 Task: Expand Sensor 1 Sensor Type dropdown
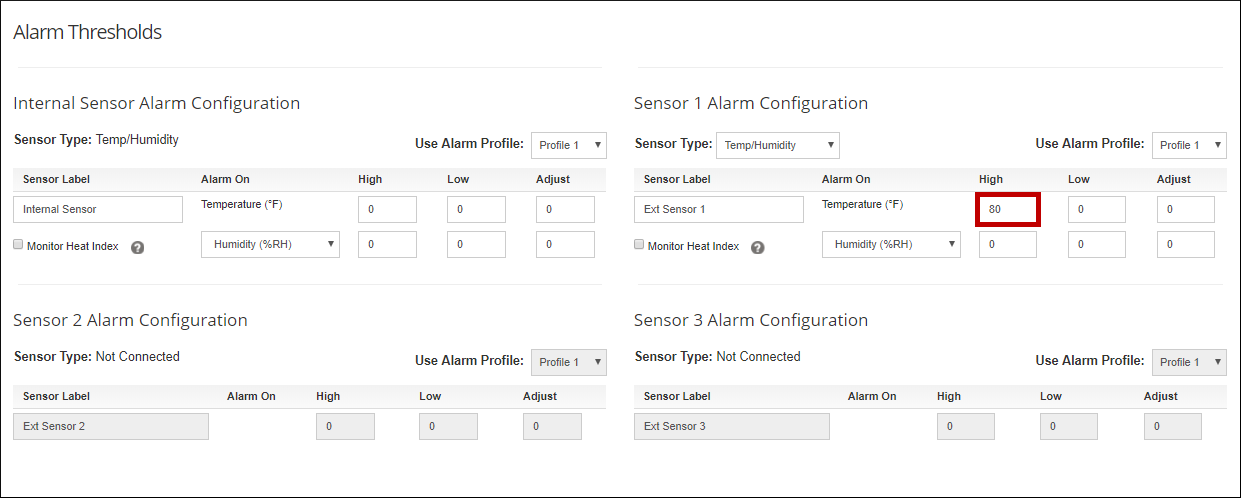tap(777, 145)
